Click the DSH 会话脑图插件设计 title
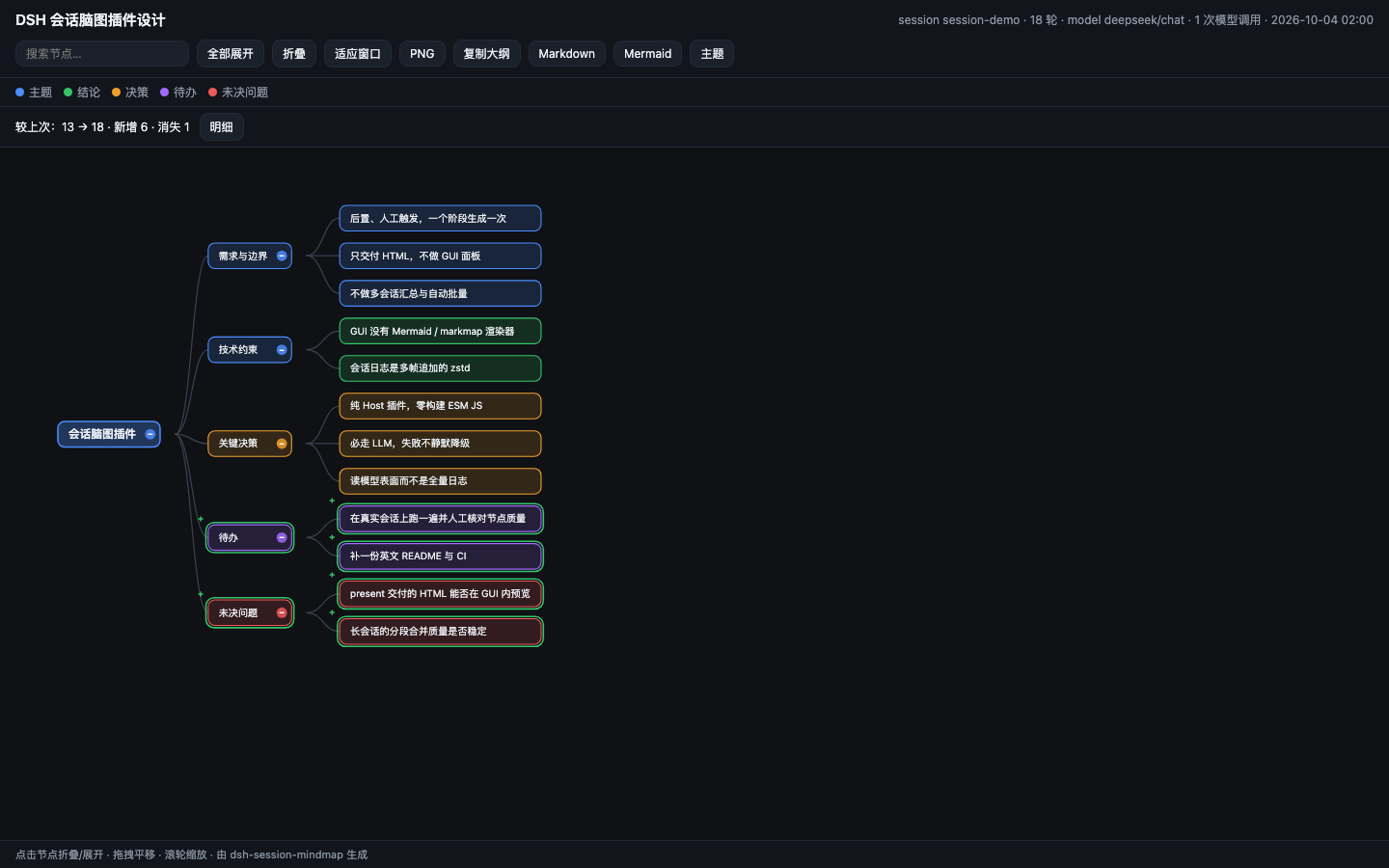Image resolution: width=1389 pixels, height=868 pixels. point(91,20)
